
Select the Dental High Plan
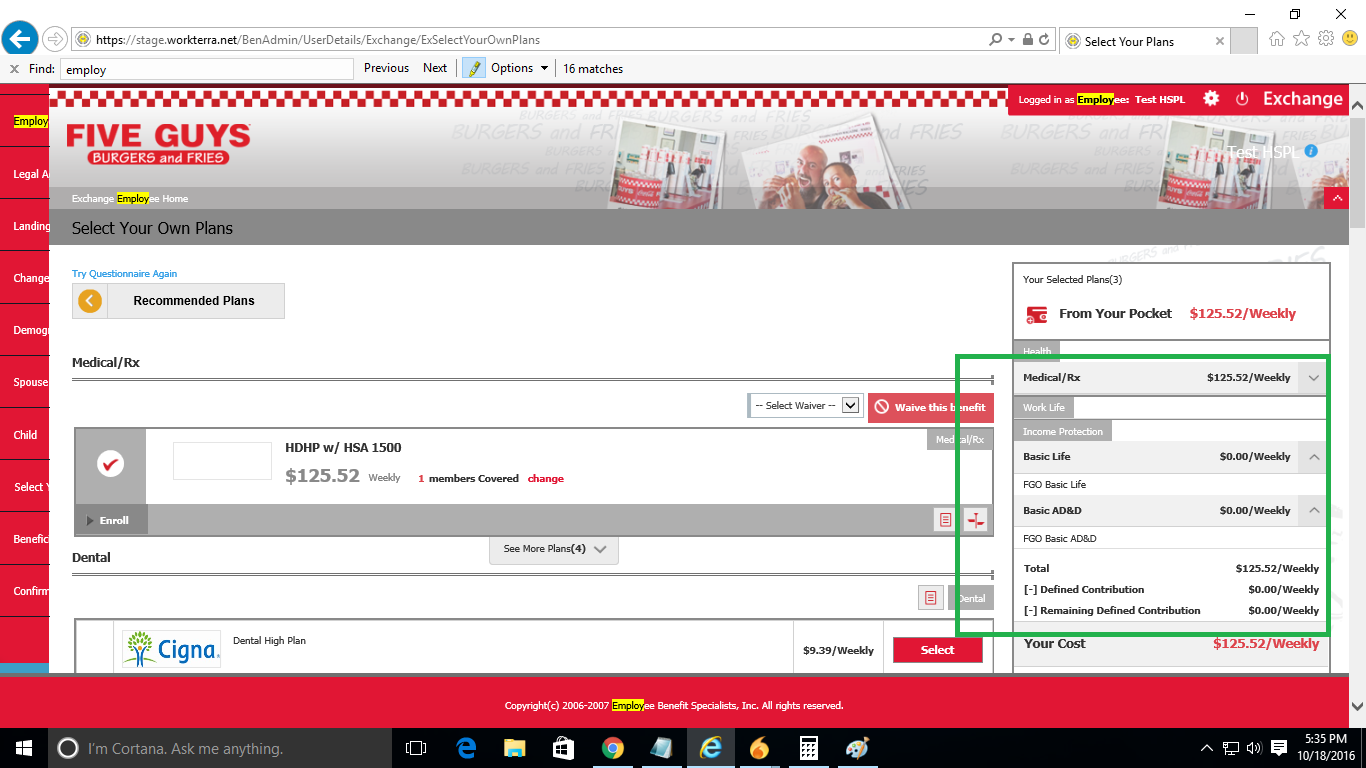click(937, 650)
